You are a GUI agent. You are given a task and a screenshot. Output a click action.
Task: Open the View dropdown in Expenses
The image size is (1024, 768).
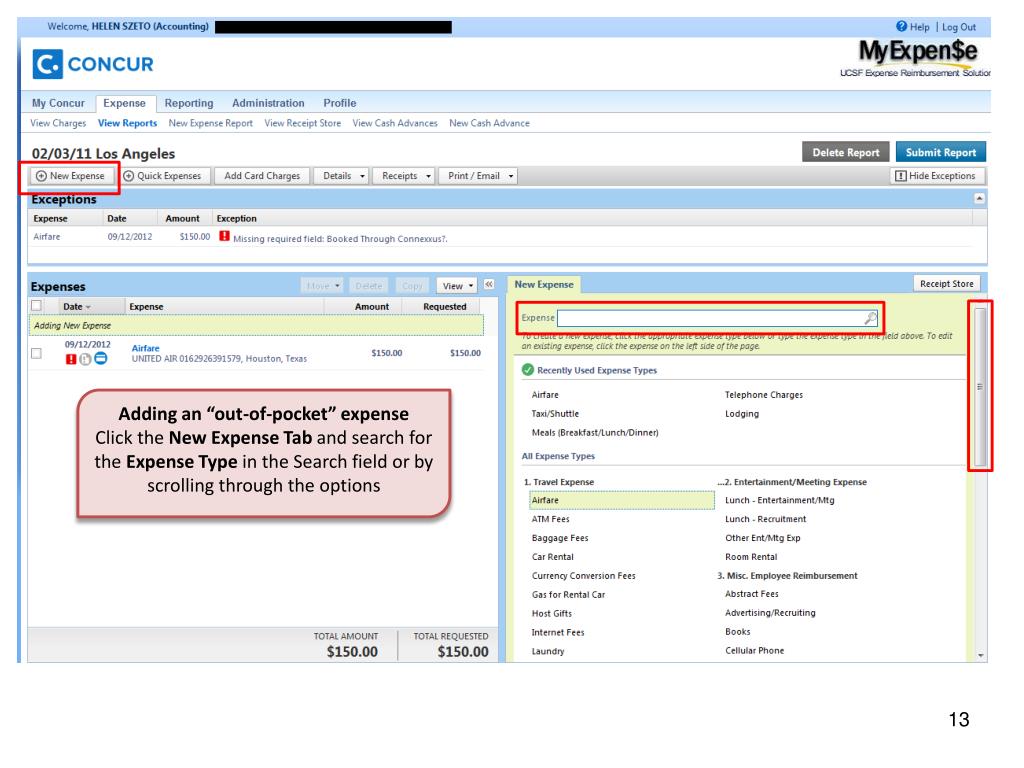coord(457,286)
